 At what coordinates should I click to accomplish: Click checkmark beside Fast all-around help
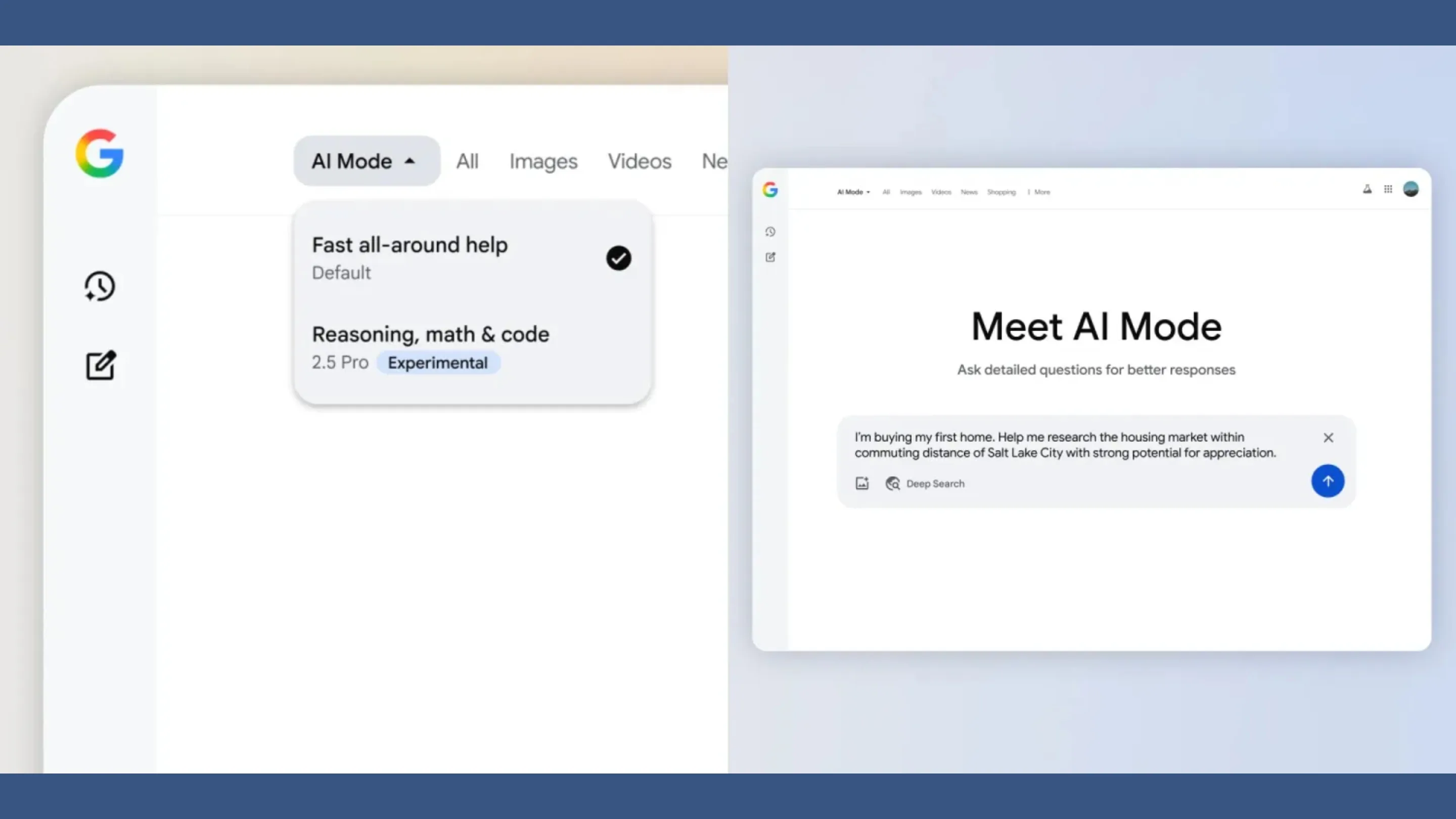(x=618, y=258)
